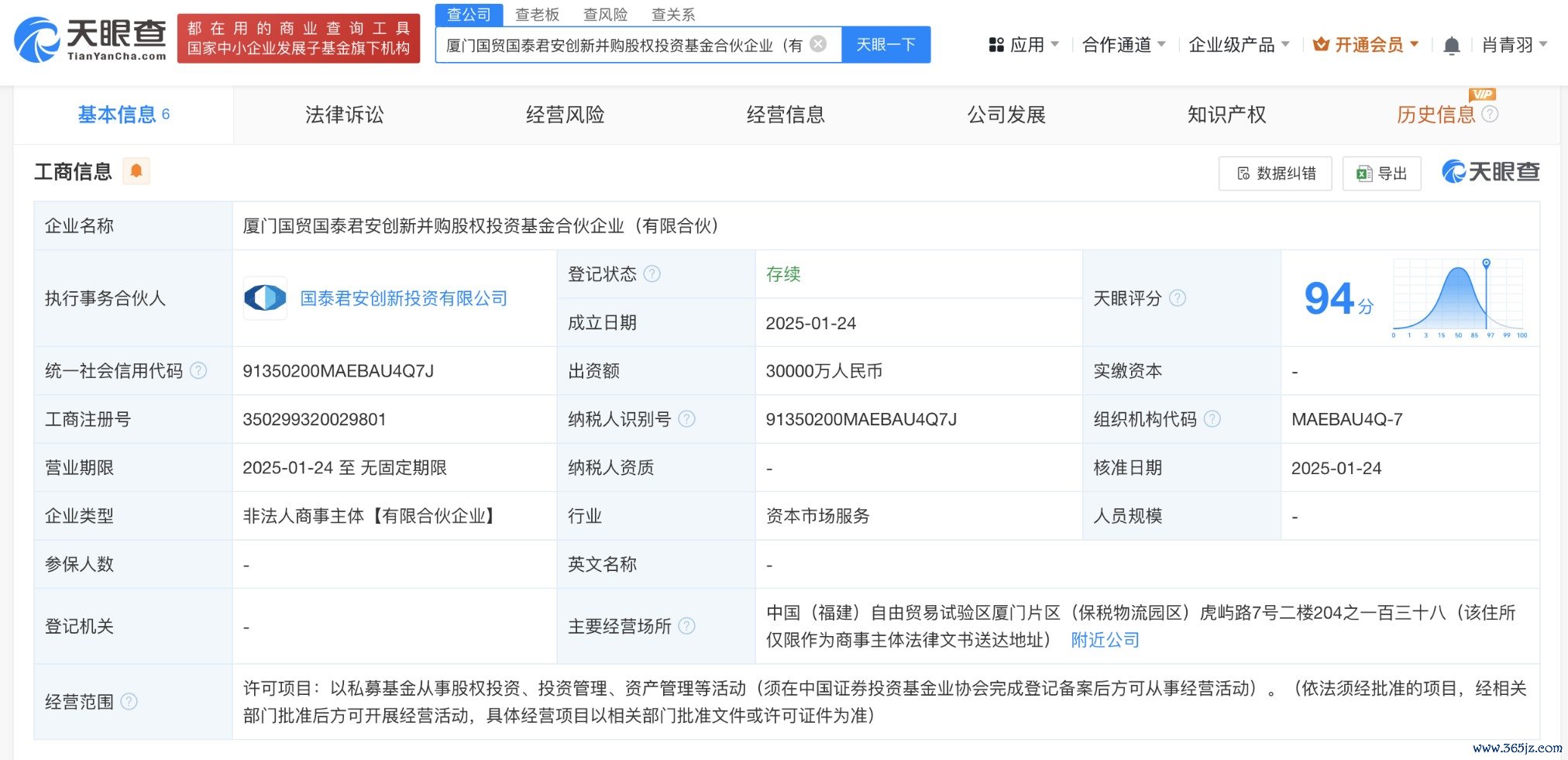
Task: Click the help icon beside 主要经营场所
Action: [686, 626]
